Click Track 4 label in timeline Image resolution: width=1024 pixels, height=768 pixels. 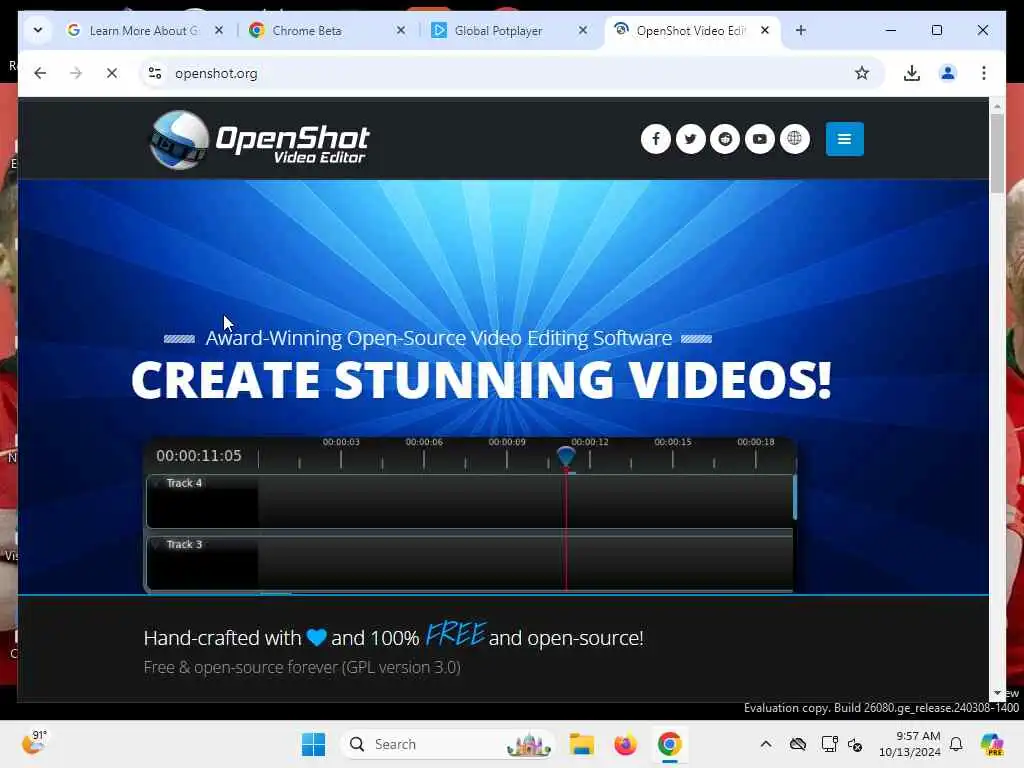click(x=184, y=483)
